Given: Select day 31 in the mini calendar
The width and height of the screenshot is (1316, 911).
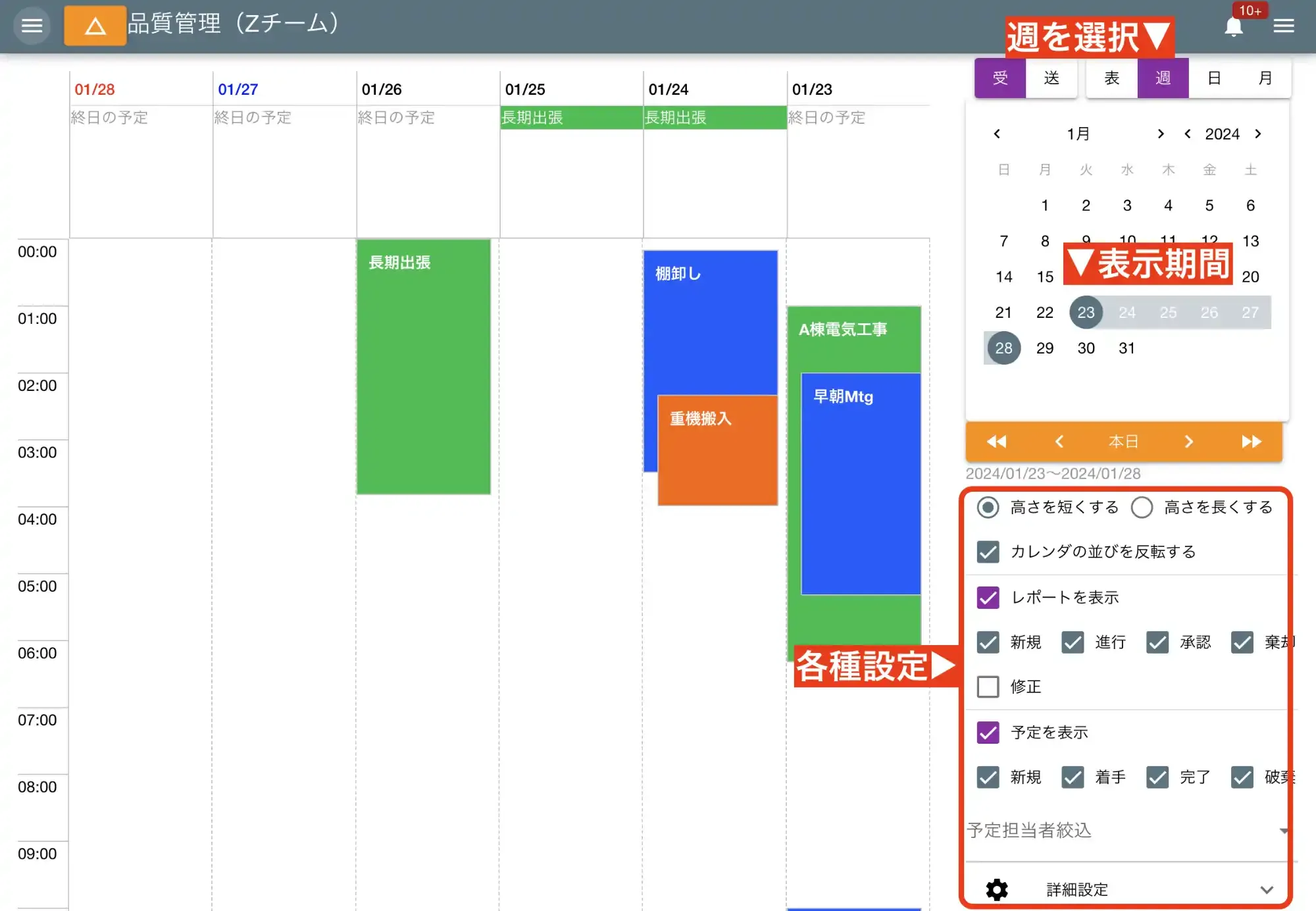Looking at the screenshot, I should [1126, 348].
